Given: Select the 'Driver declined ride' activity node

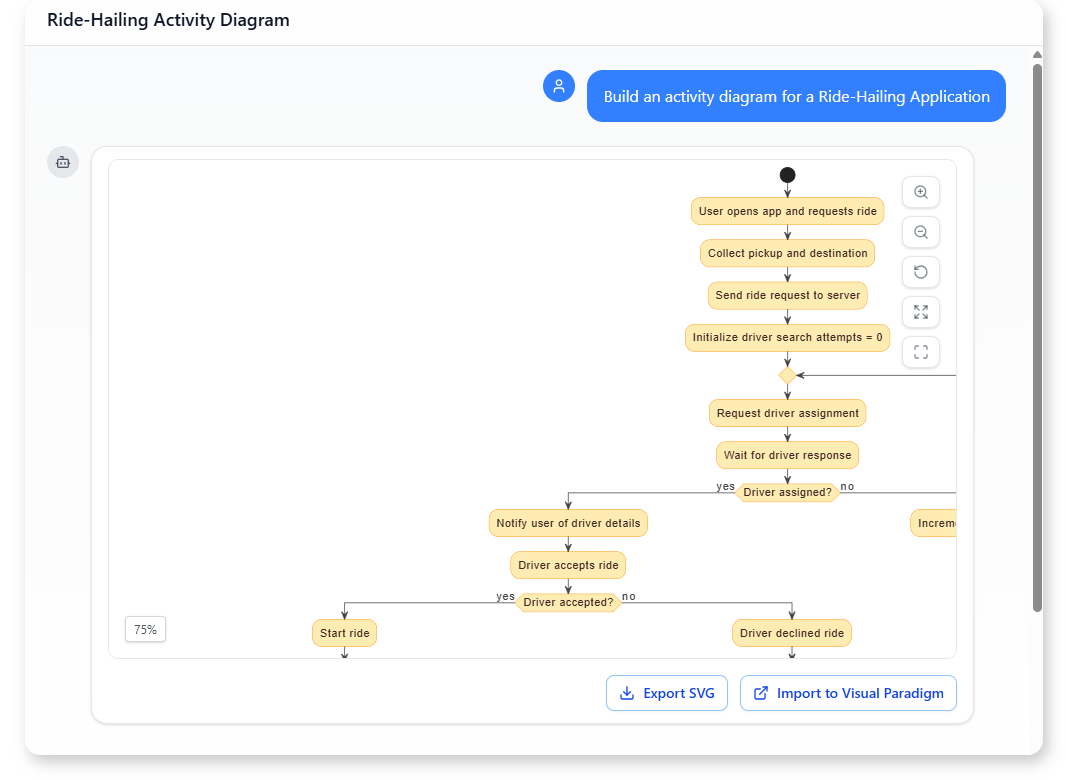Looking at the screenshot, I should pyautogui.click(x=791, y=633).
